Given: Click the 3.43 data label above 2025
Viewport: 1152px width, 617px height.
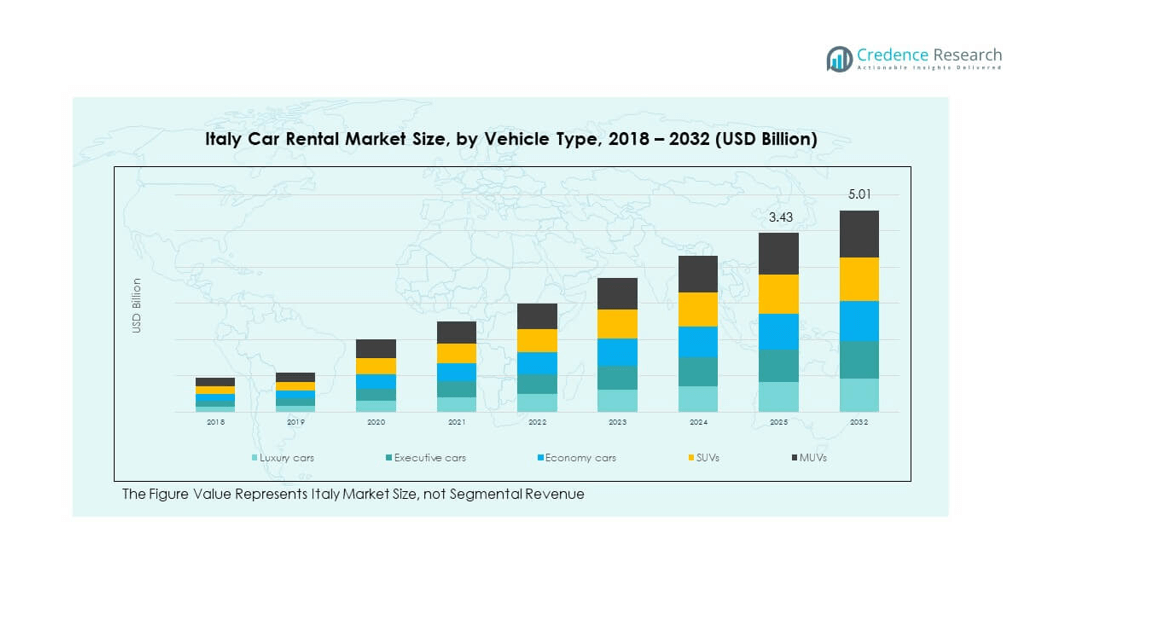Looking at the screenshot, I should (779, 217).
